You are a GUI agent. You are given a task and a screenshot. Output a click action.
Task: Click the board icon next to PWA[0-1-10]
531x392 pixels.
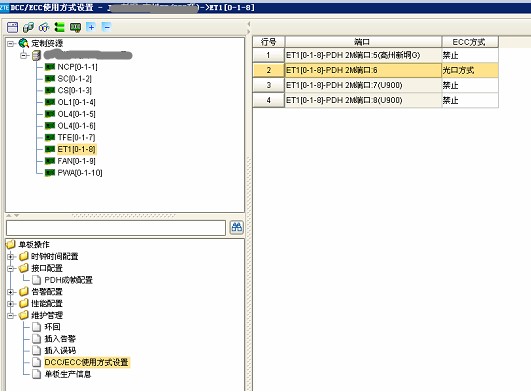pyautogui.click(x=50, y=173)
